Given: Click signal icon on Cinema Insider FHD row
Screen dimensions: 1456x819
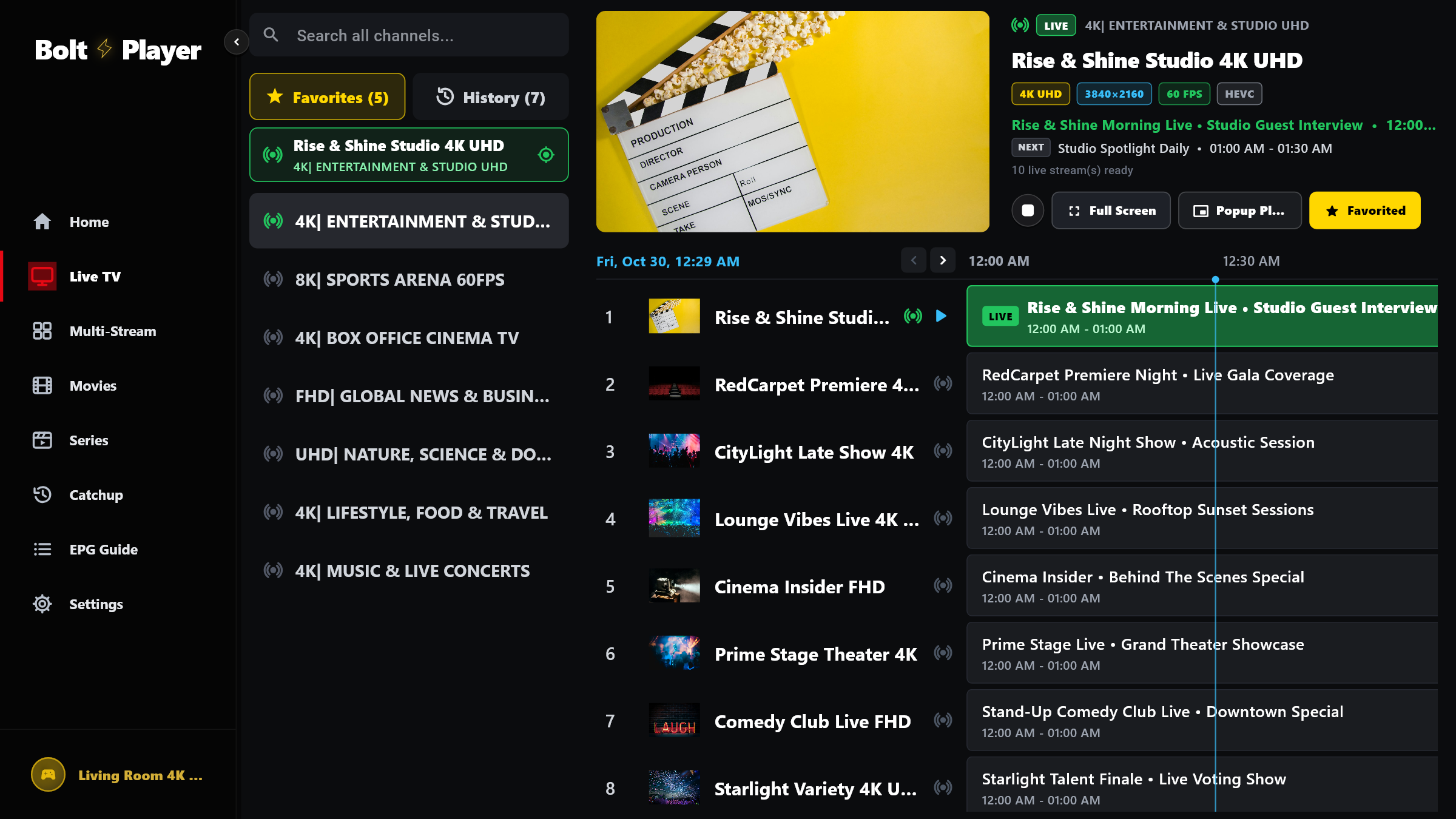Looking at the screenshot, I should point(943,585).
